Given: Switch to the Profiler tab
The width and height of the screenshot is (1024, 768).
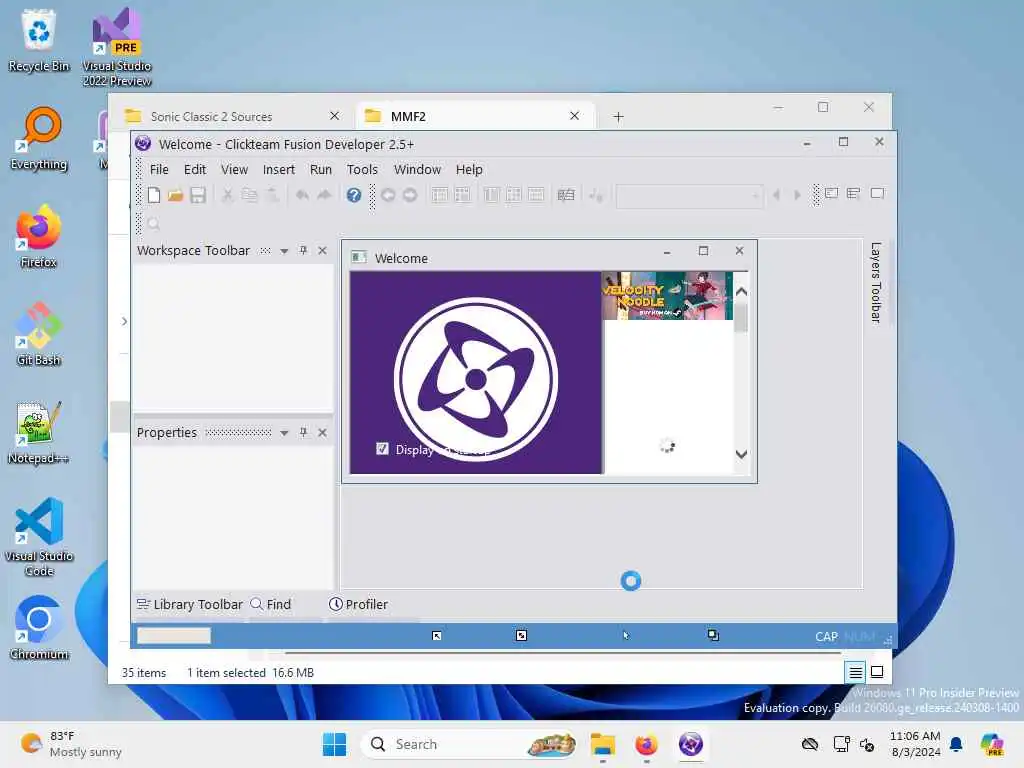Looking at the screenshot, I should click(359, 605).
